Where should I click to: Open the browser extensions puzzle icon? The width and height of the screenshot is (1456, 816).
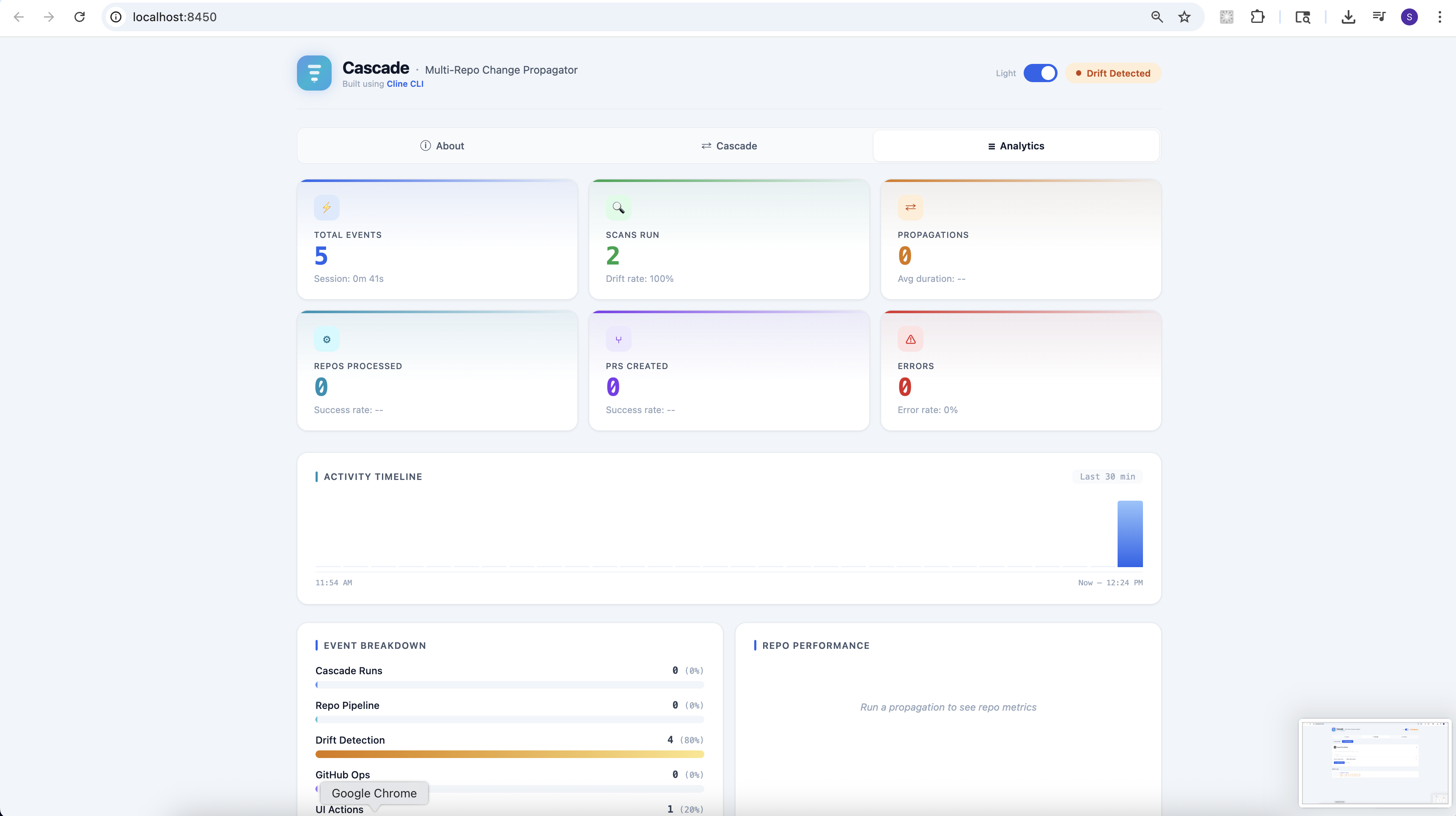click(x=1257, y=17)
